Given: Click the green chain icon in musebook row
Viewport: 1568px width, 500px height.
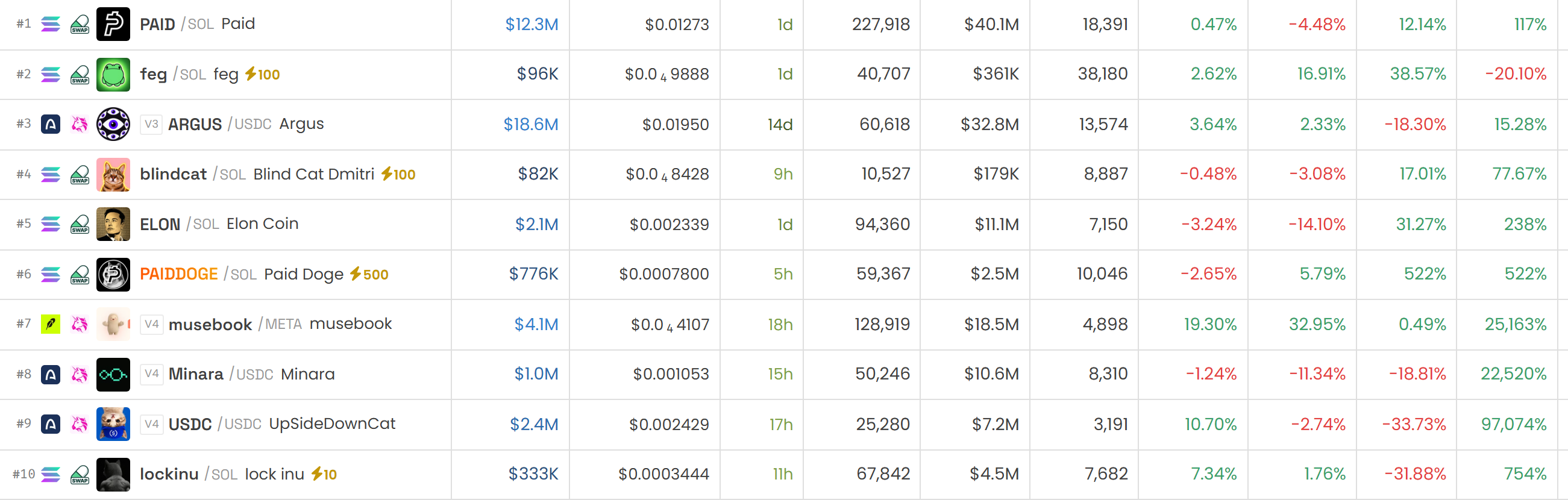Looking at the screenshot, I should pos(51,324).
